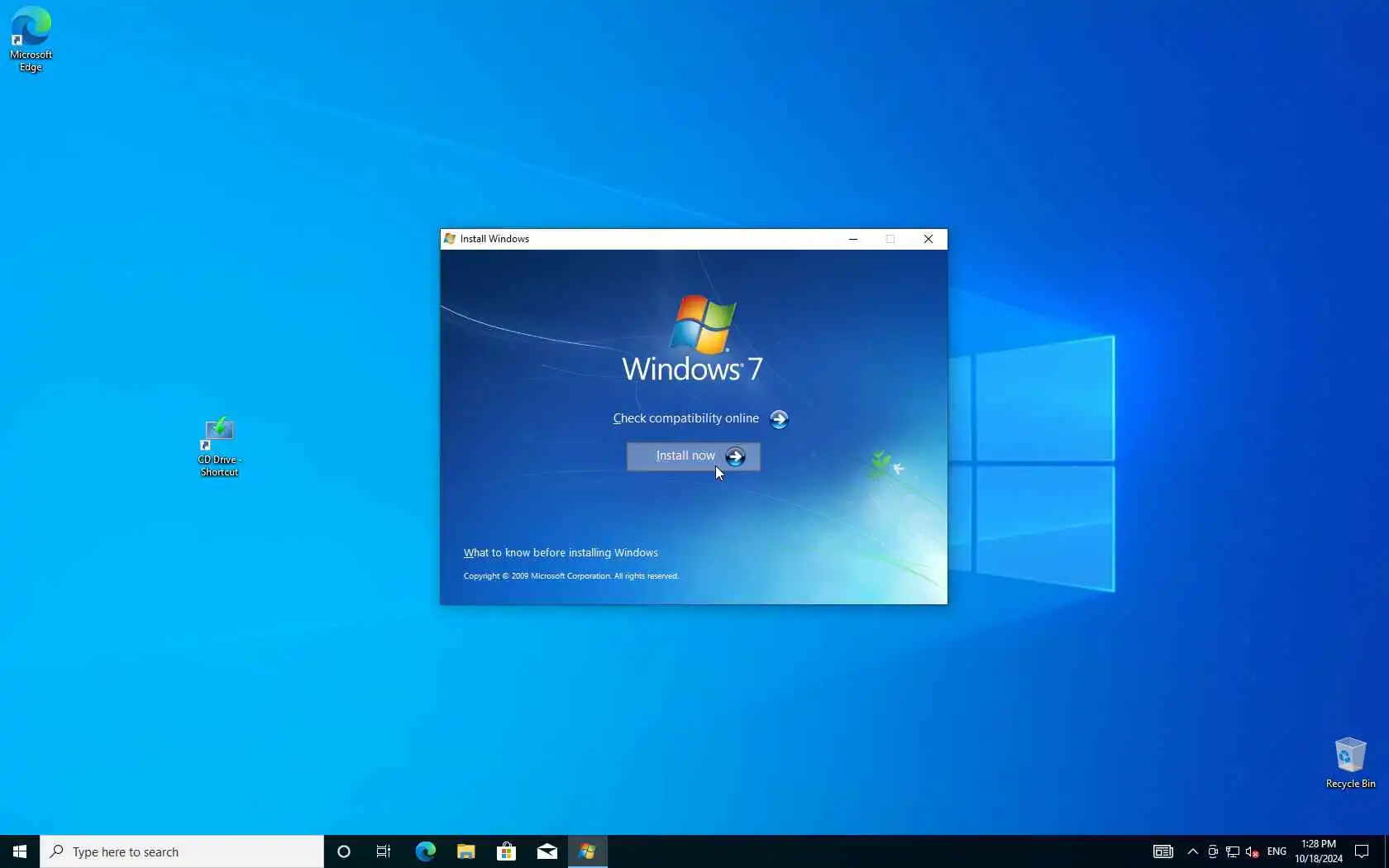Open the Mail app from the taskbar
The width and height of the screenshot is (1389, 868).
point(547,851)
